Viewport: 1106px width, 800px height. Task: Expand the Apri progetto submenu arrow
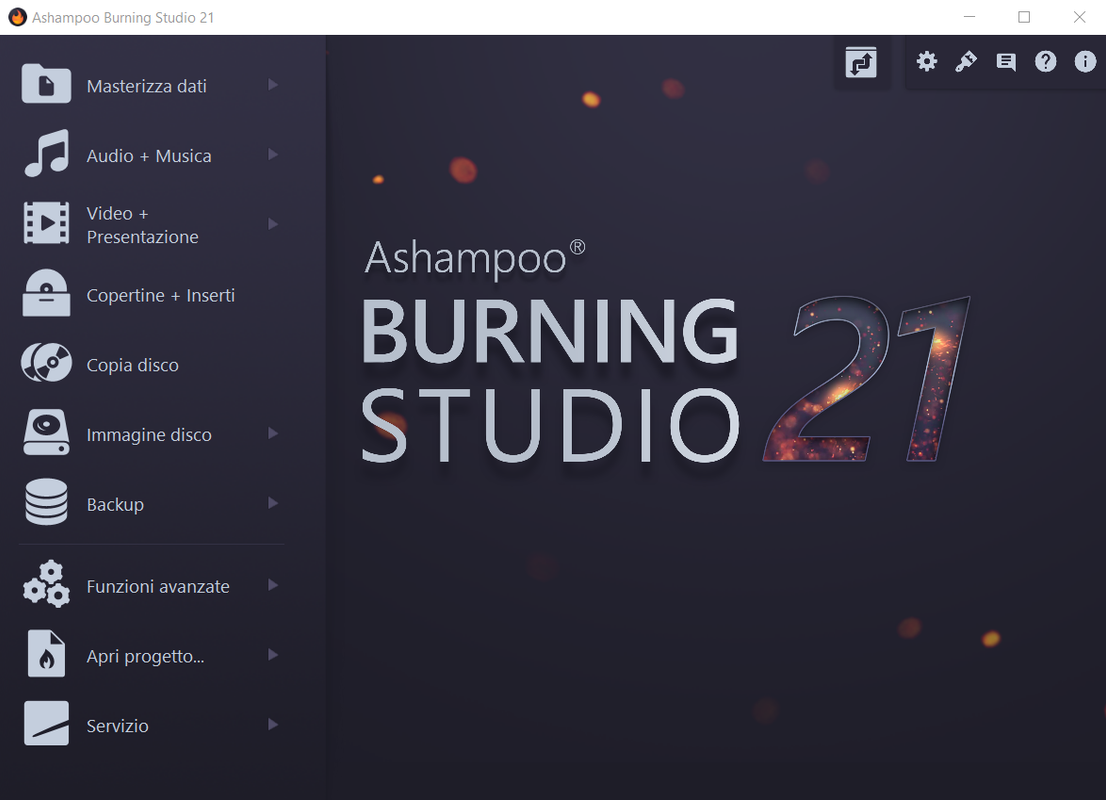[273, 655]
